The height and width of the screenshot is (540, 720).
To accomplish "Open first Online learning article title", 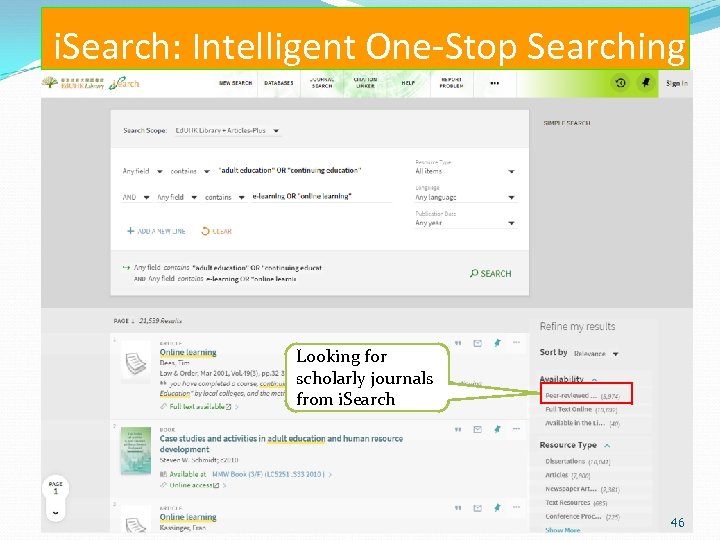I will [x=188, y=352].
